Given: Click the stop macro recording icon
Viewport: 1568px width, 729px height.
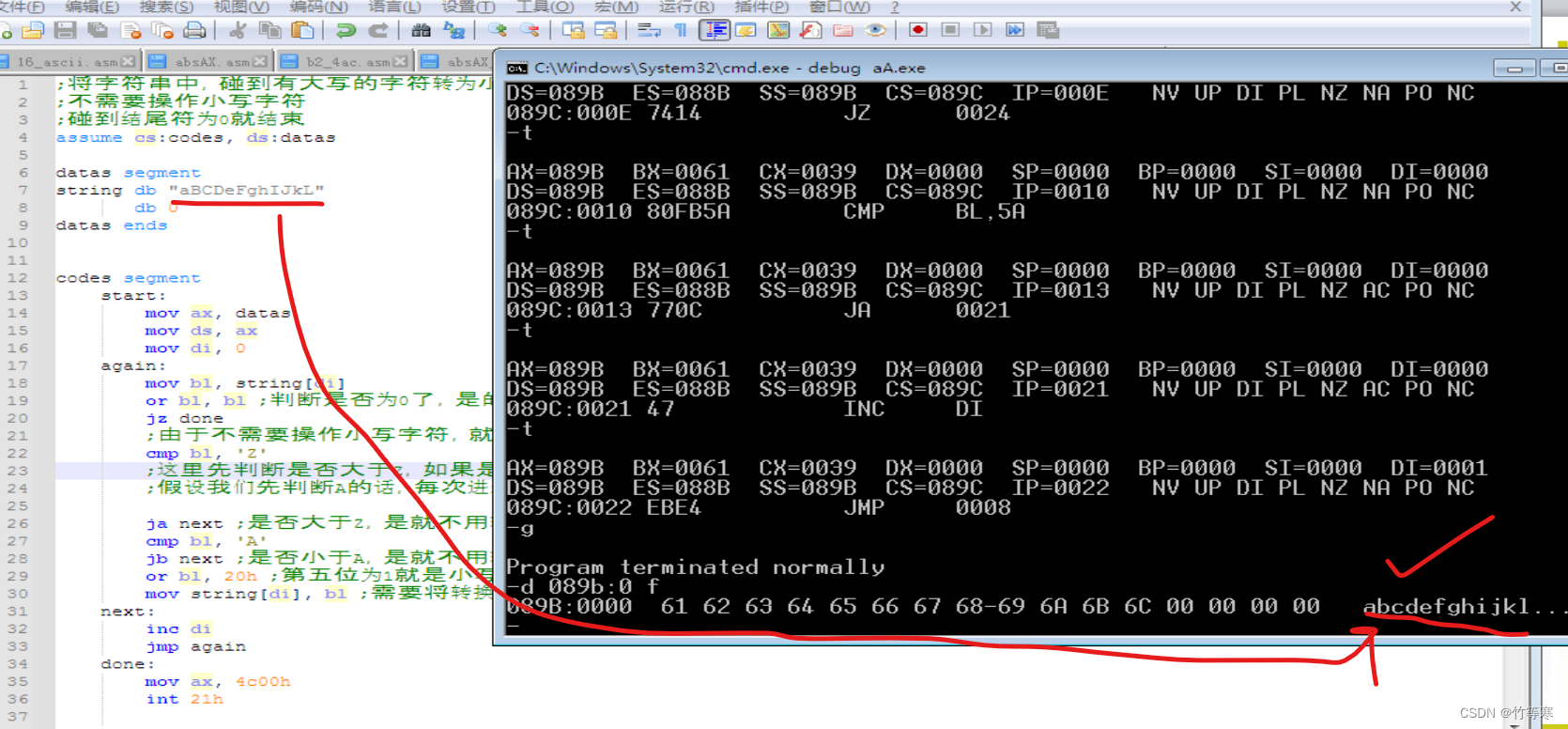Looking at the screenshot, I should click(x=950, y=31).
